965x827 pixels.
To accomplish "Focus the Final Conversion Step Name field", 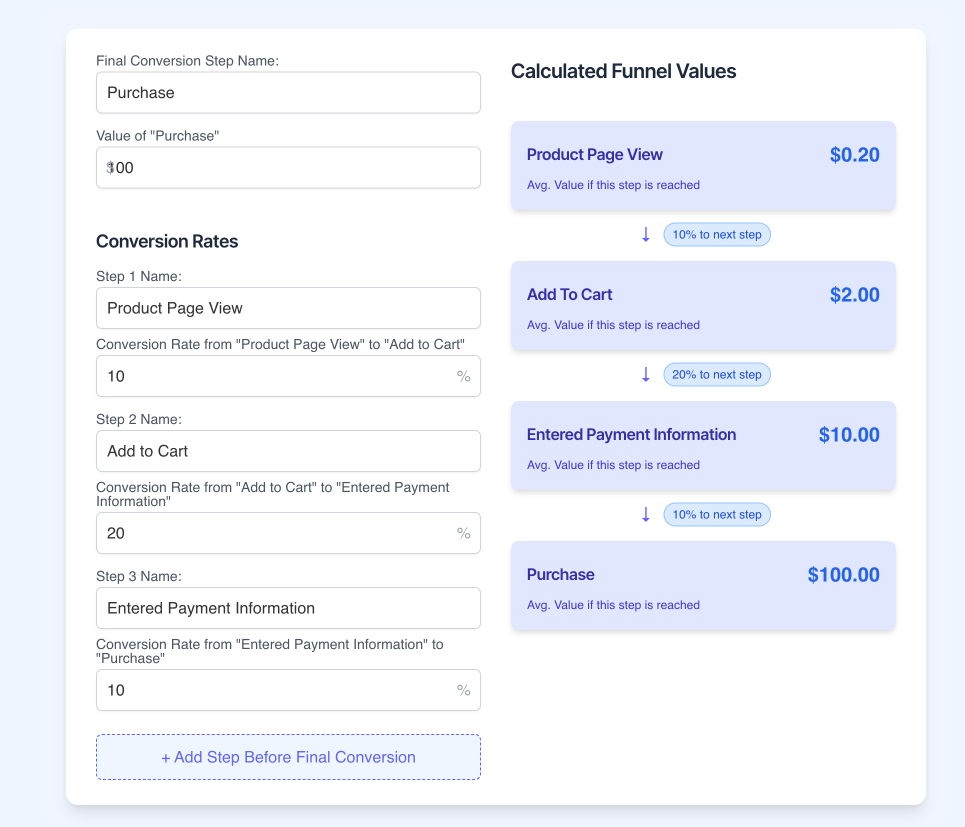I will tap(288, 93).
